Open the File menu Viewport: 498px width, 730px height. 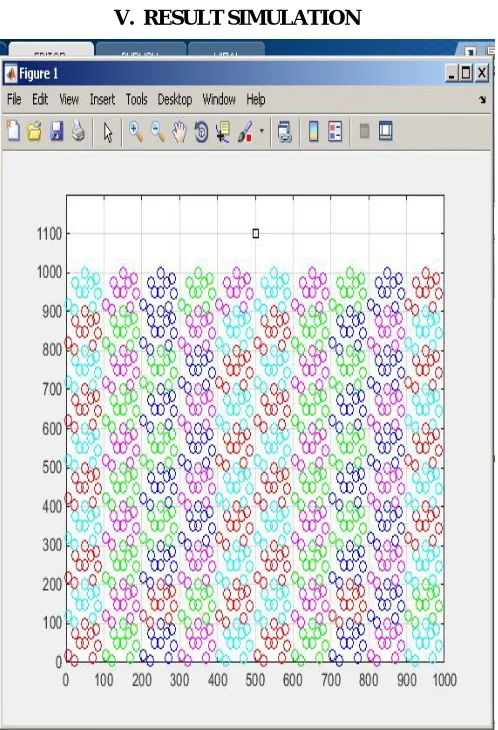coord(14,99)
